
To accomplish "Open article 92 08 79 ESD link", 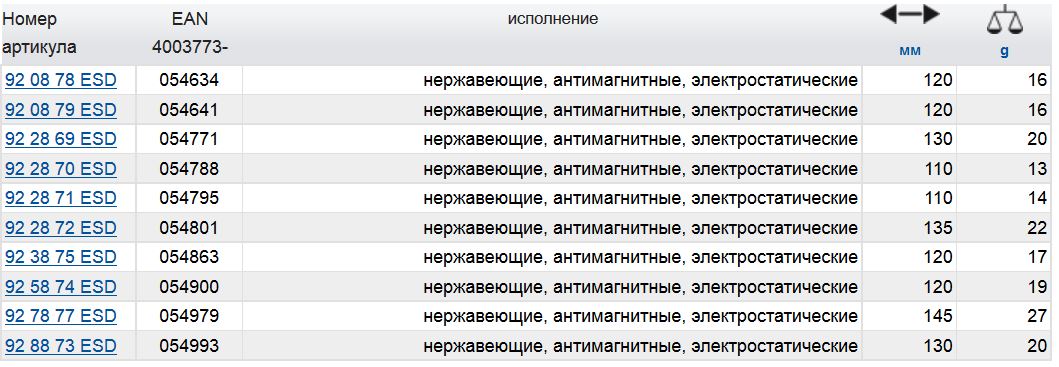I will pyautogui.click(x=61, y=109).
